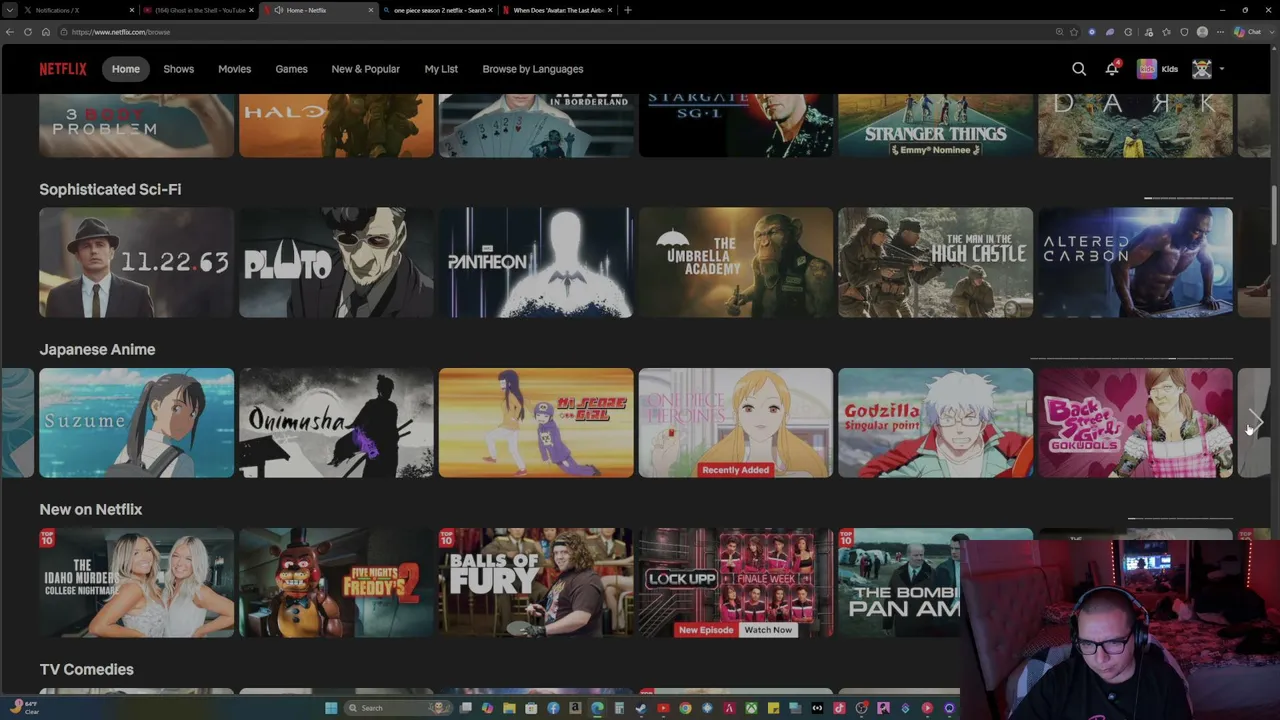
Task: Open the One Piece Heroines card
Action: tap(736, 423)
